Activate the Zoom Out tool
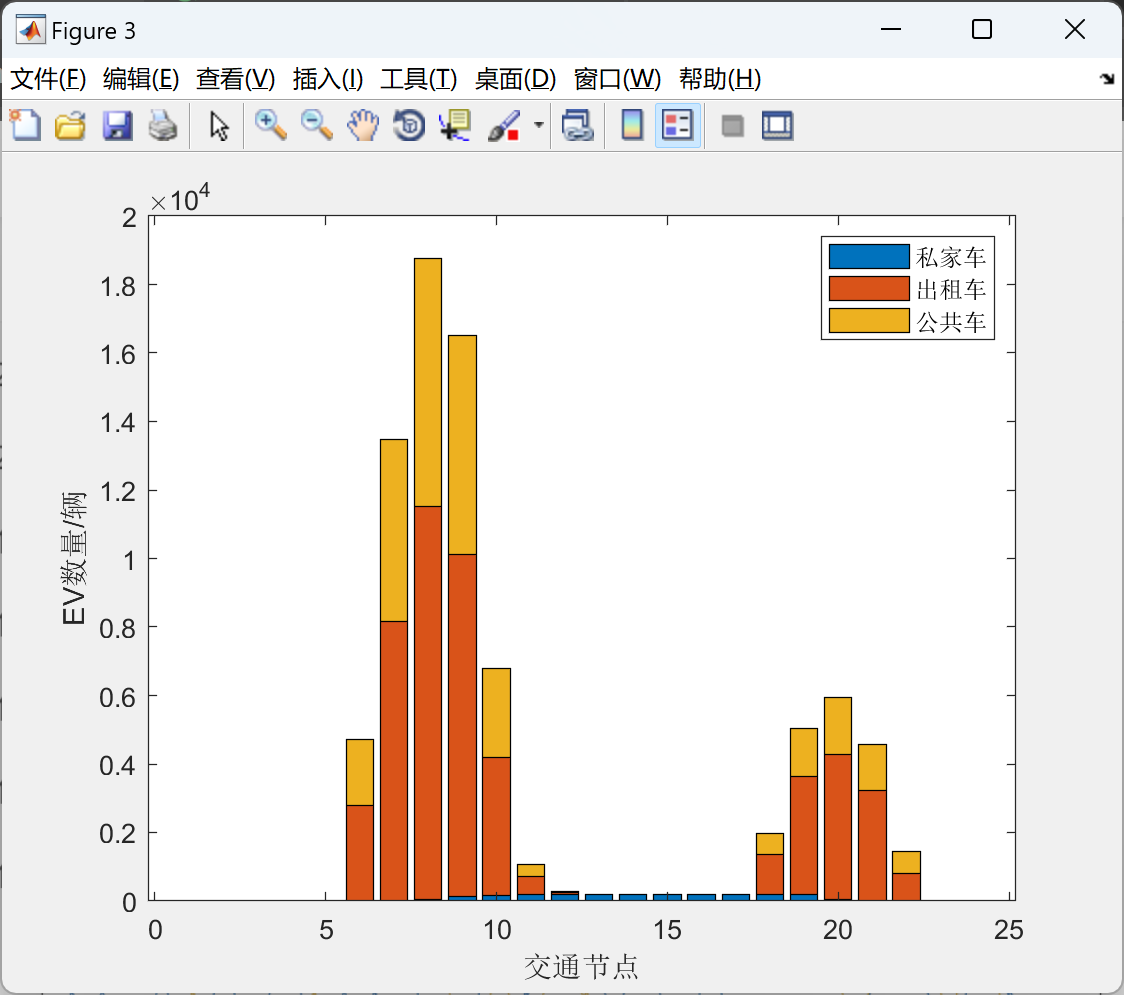 coord(316,125)
